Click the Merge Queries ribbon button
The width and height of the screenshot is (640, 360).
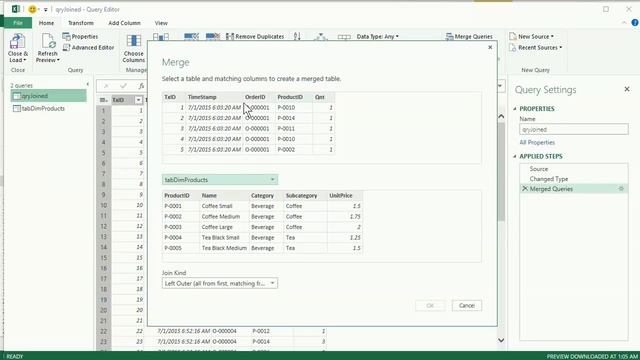(x=469, y=36)
